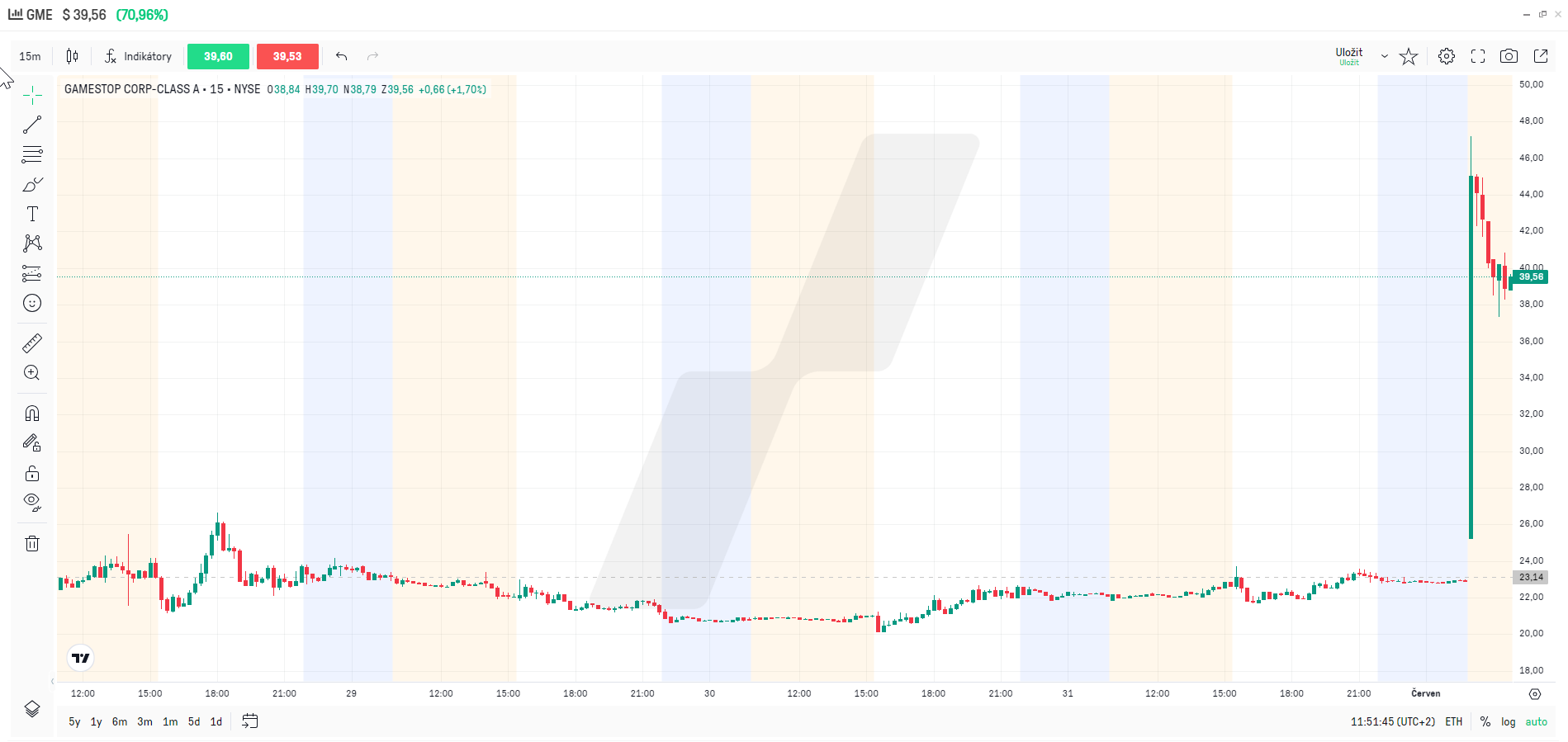Select the 6m date range
Screen dimensions: 1568x742
pos(120,721)
